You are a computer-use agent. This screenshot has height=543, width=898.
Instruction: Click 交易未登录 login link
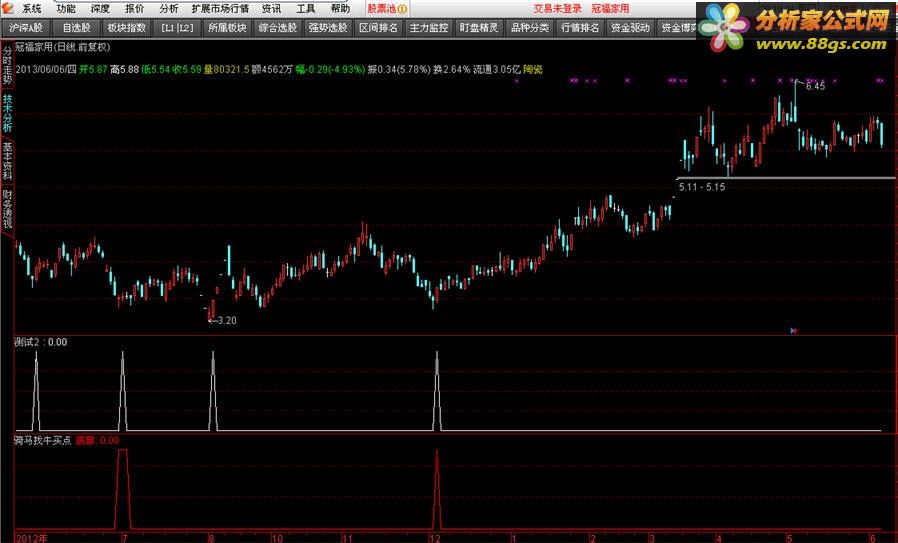[557, 9]
